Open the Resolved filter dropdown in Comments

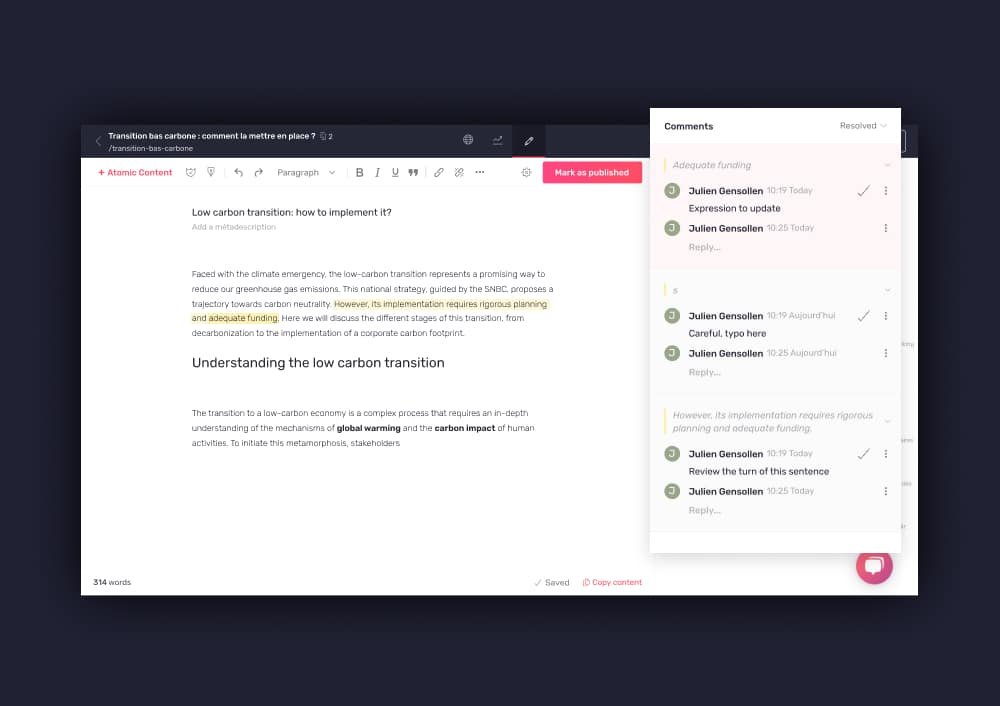point(863,126)
